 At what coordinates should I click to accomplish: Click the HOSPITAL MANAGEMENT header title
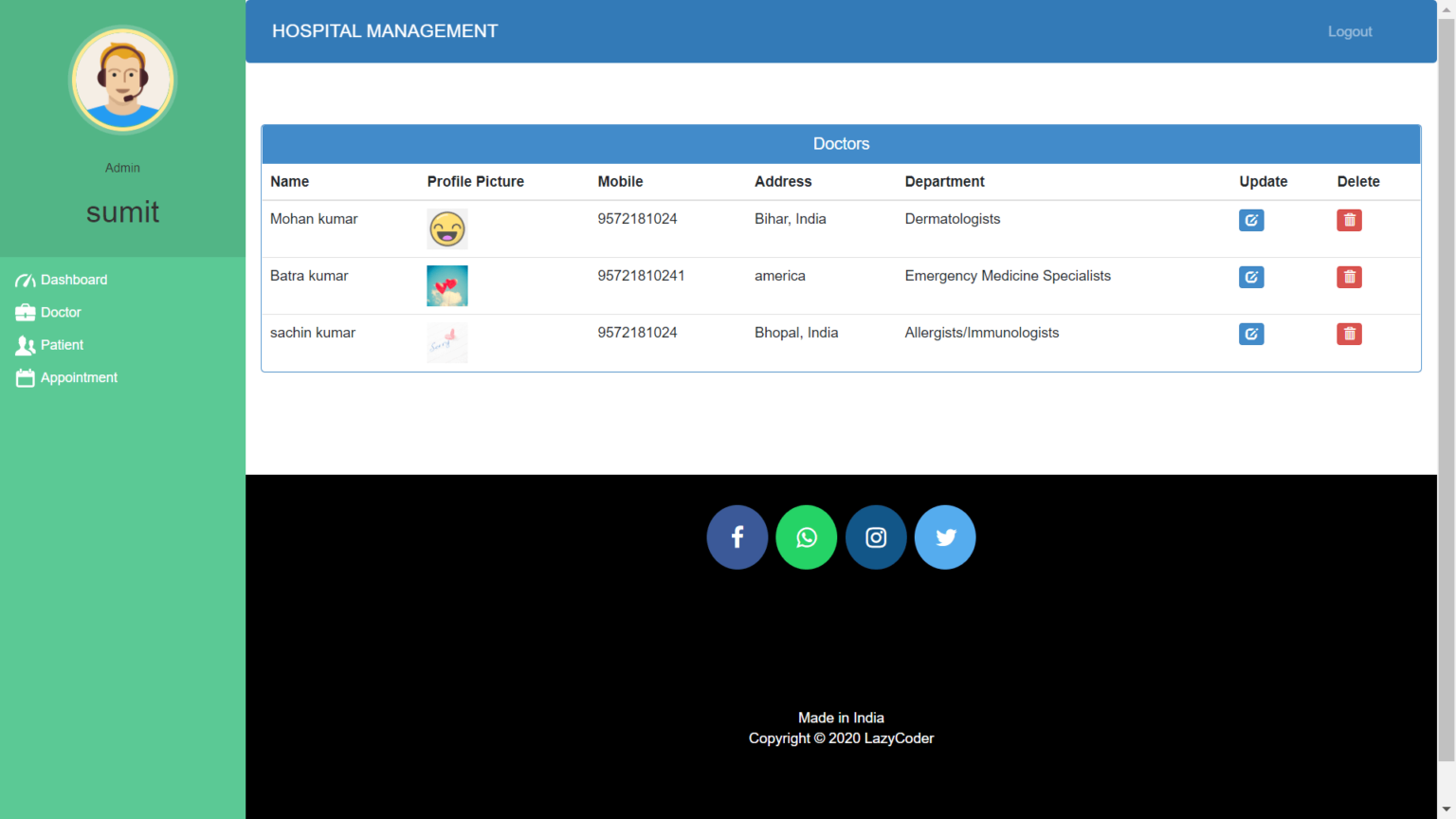click(385, 30)
